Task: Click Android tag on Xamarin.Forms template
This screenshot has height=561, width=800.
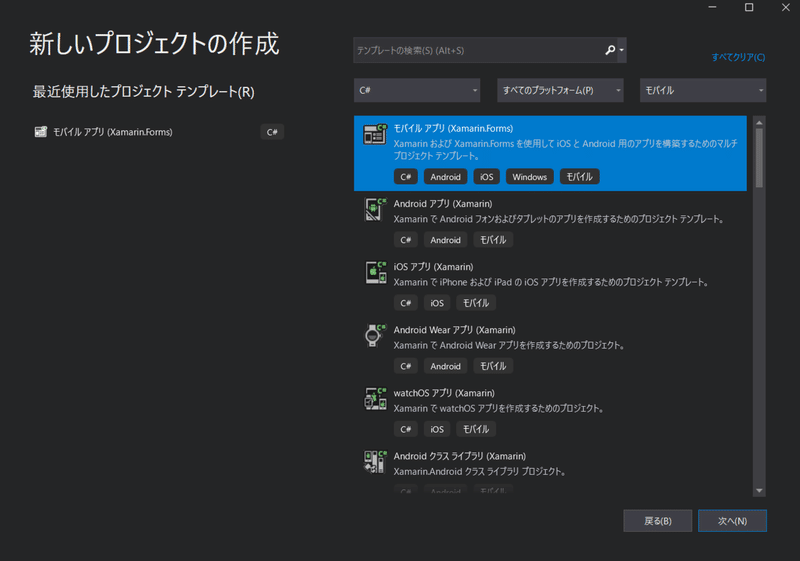Action: point(445,177)
